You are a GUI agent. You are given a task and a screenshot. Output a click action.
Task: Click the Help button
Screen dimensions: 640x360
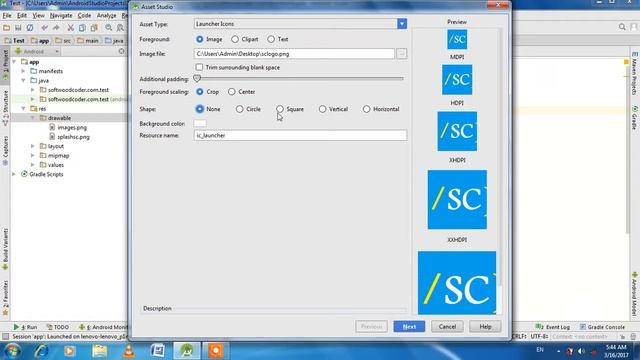[485, 327]
